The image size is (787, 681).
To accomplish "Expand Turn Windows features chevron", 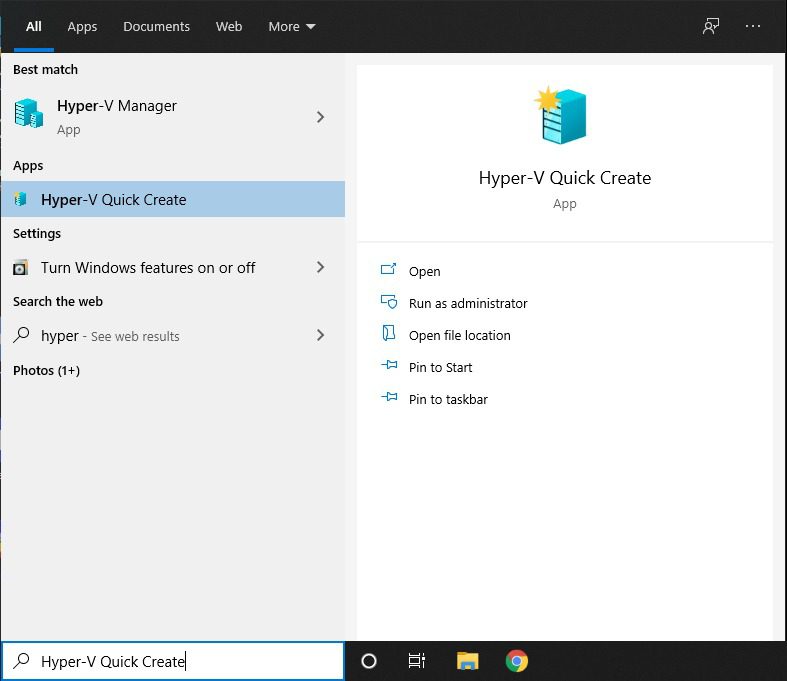I will (320, 268).
